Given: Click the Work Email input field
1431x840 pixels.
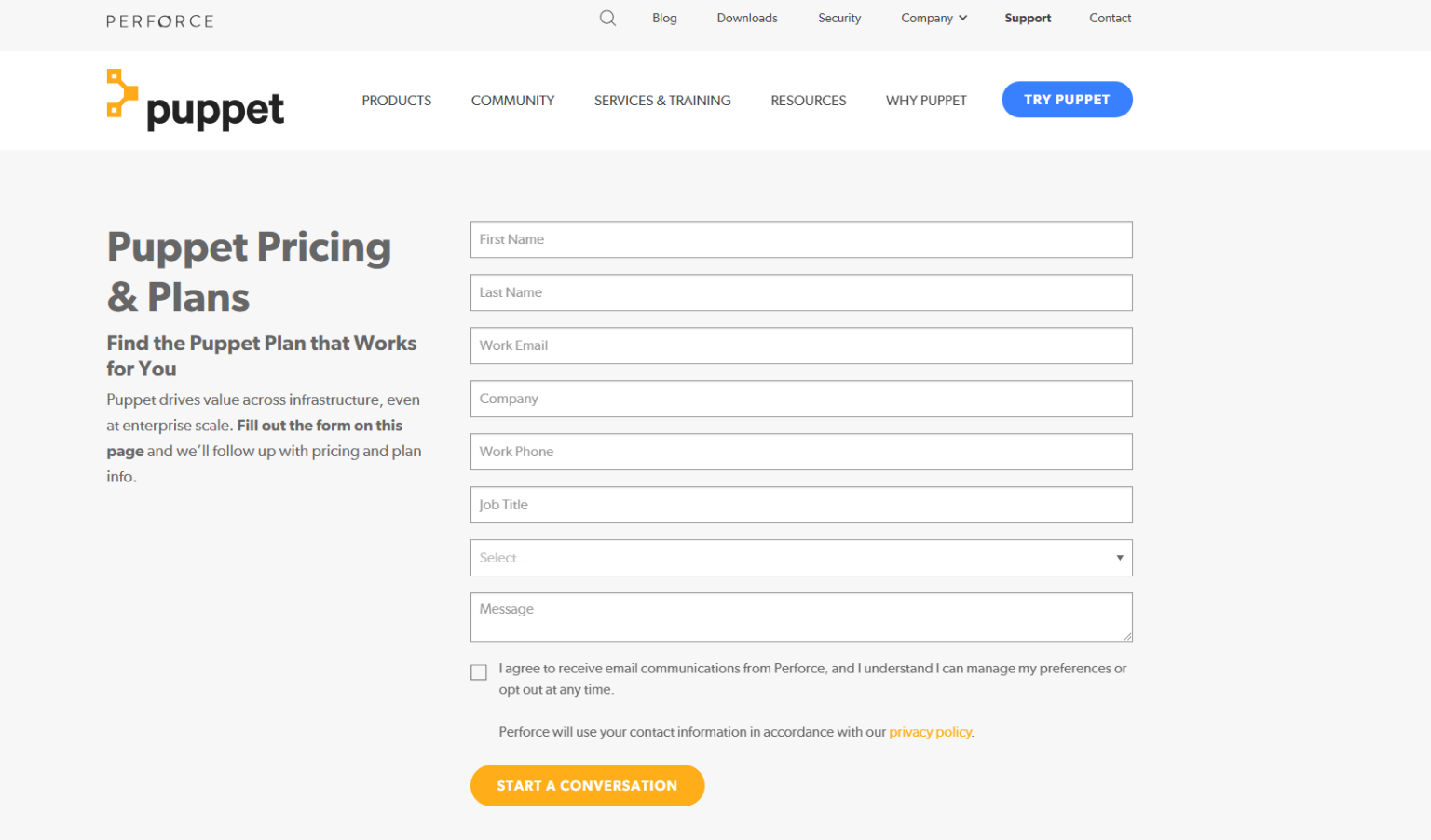Looking at the screenshot, I should [x=800, y=345].
